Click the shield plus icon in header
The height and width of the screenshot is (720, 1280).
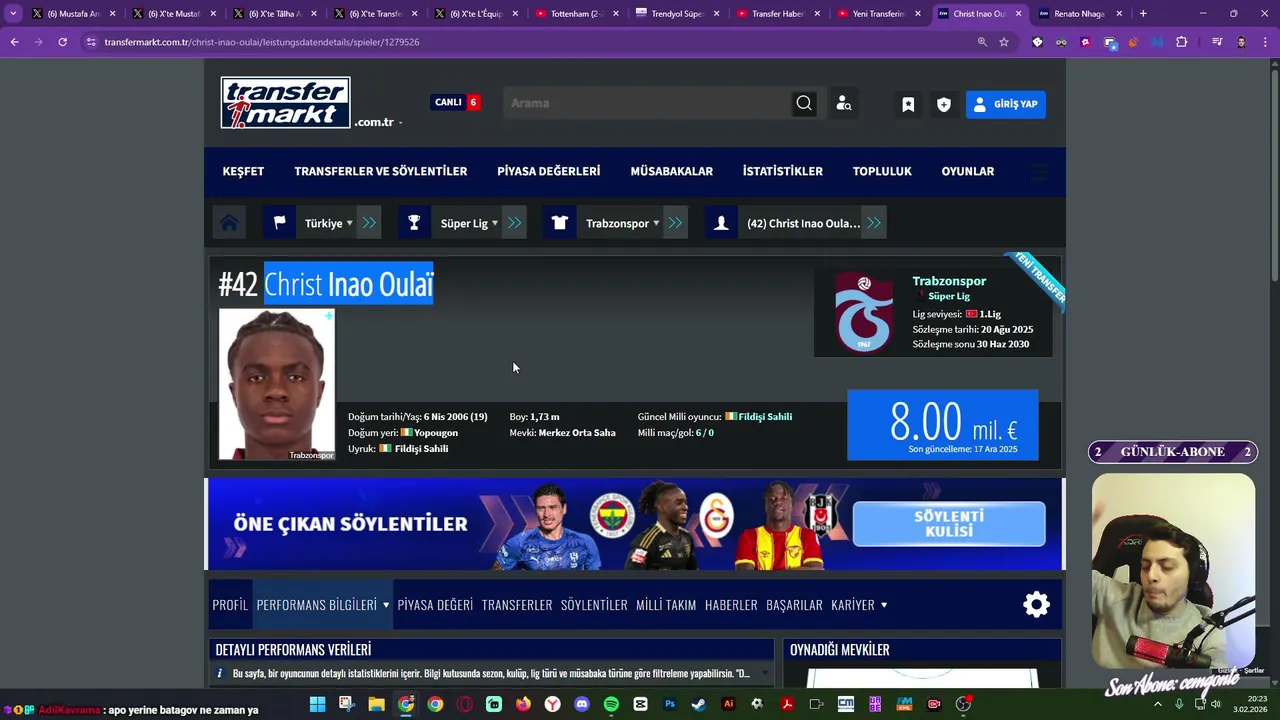pyautogui.click(x=943, y=104)
